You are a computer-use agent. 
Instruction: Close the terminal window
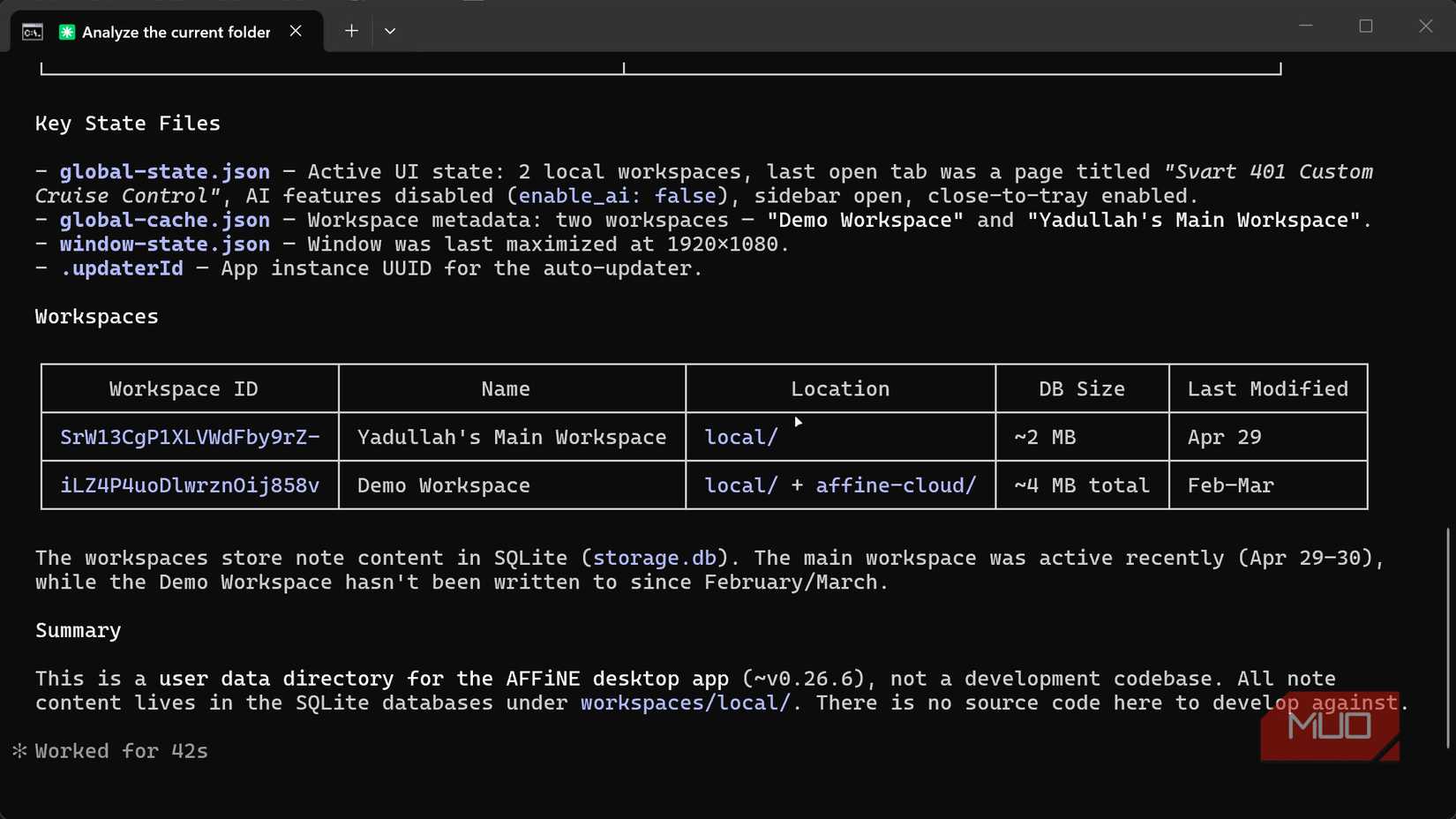[1425, 26]
